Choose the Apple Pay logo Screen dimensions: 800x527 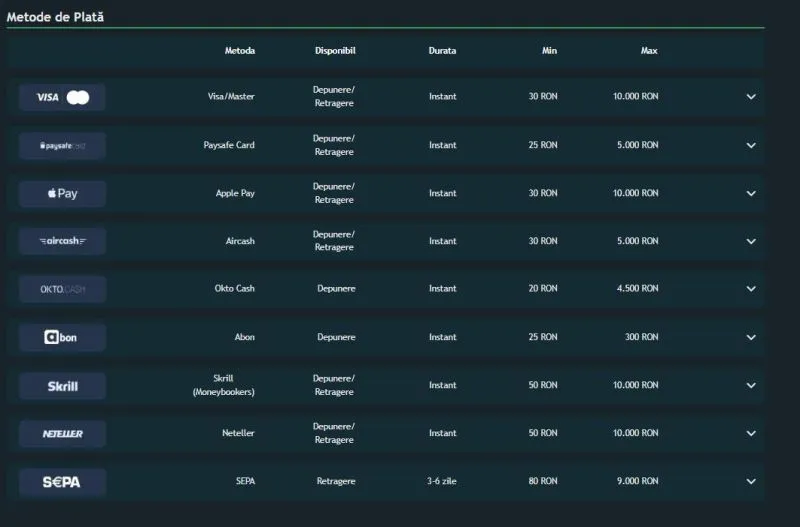point(62,194)
